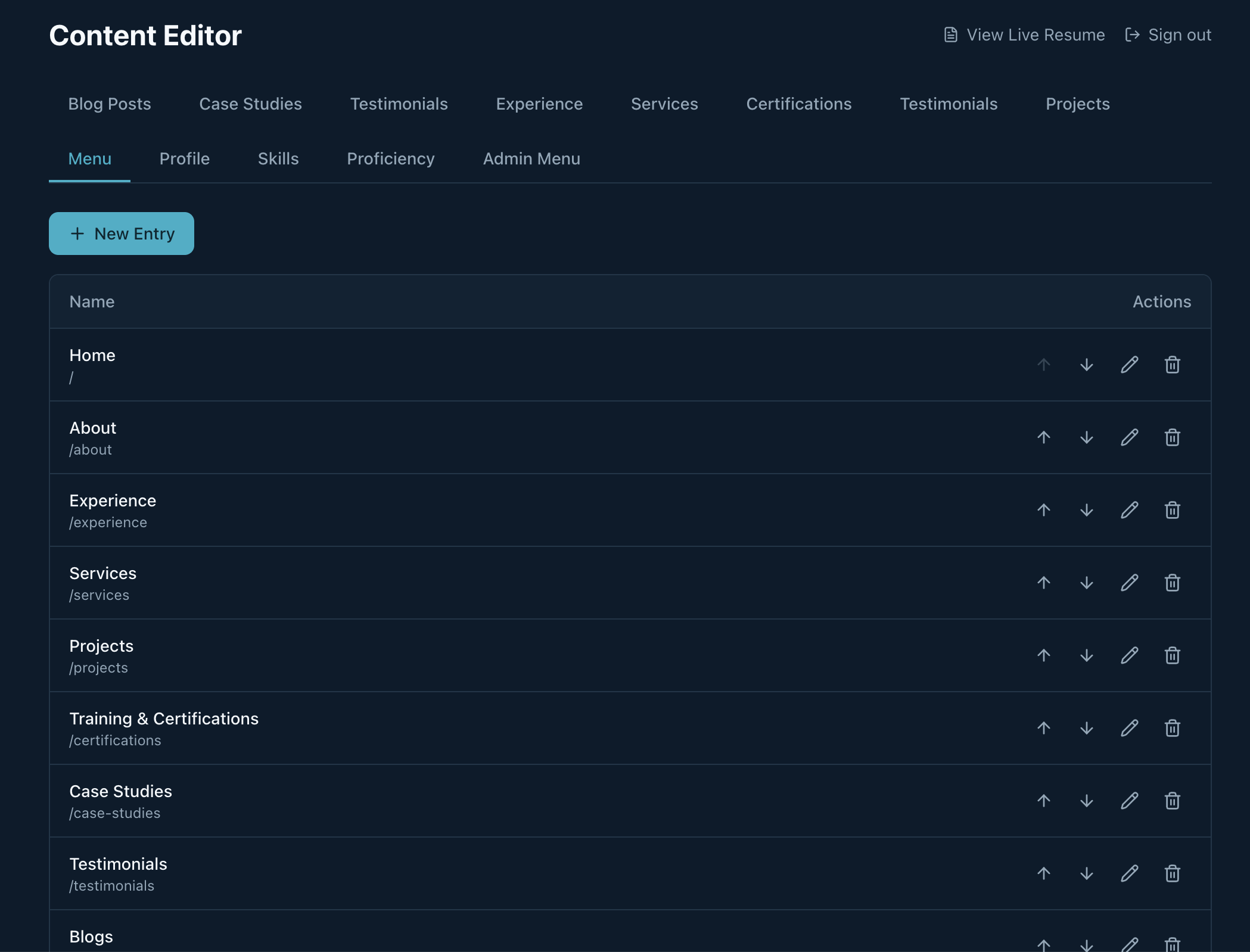Move the Projects entry up
The width and height of the screenshot is (1250, 952).
[1044, 655]
